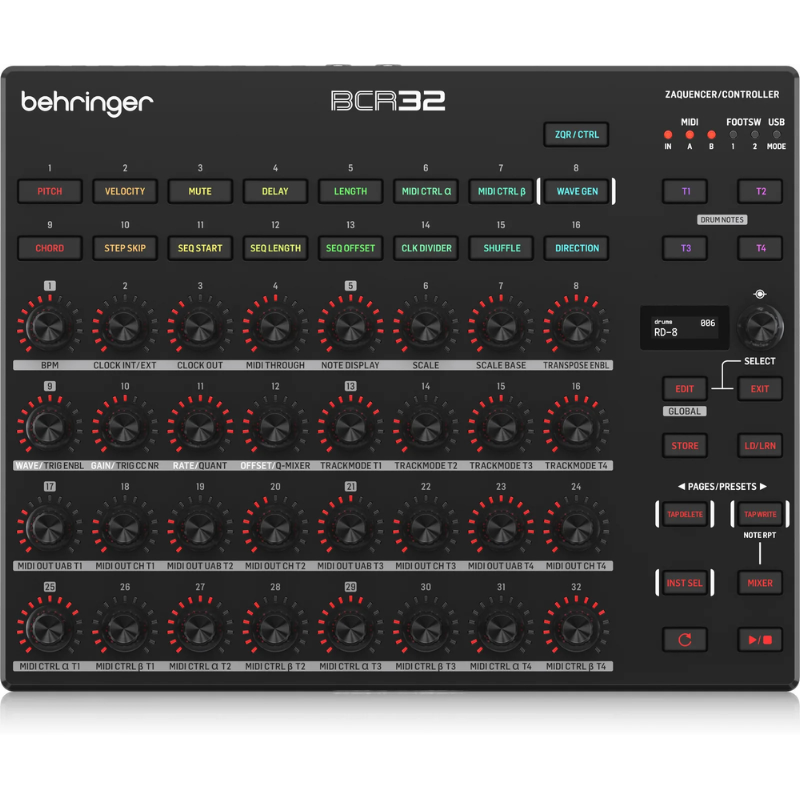Click the MIDI THROUGH knob 4
The width and height of the screenshot is (800, 800).
[274, 326]
